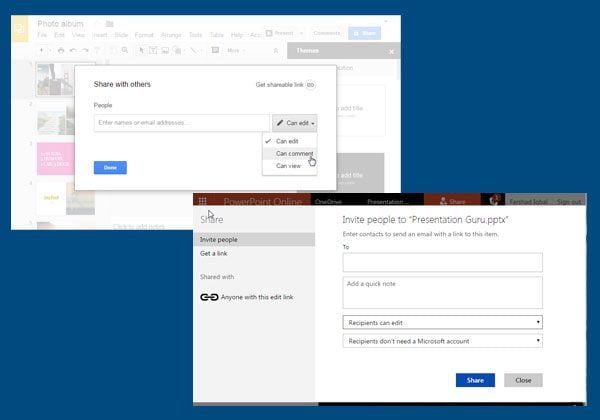The width and height of the screenshot is (600, 420).
Task: Redo using the Slides toolbar arrow
Action: pyautogui.click(x=85, y=50)
